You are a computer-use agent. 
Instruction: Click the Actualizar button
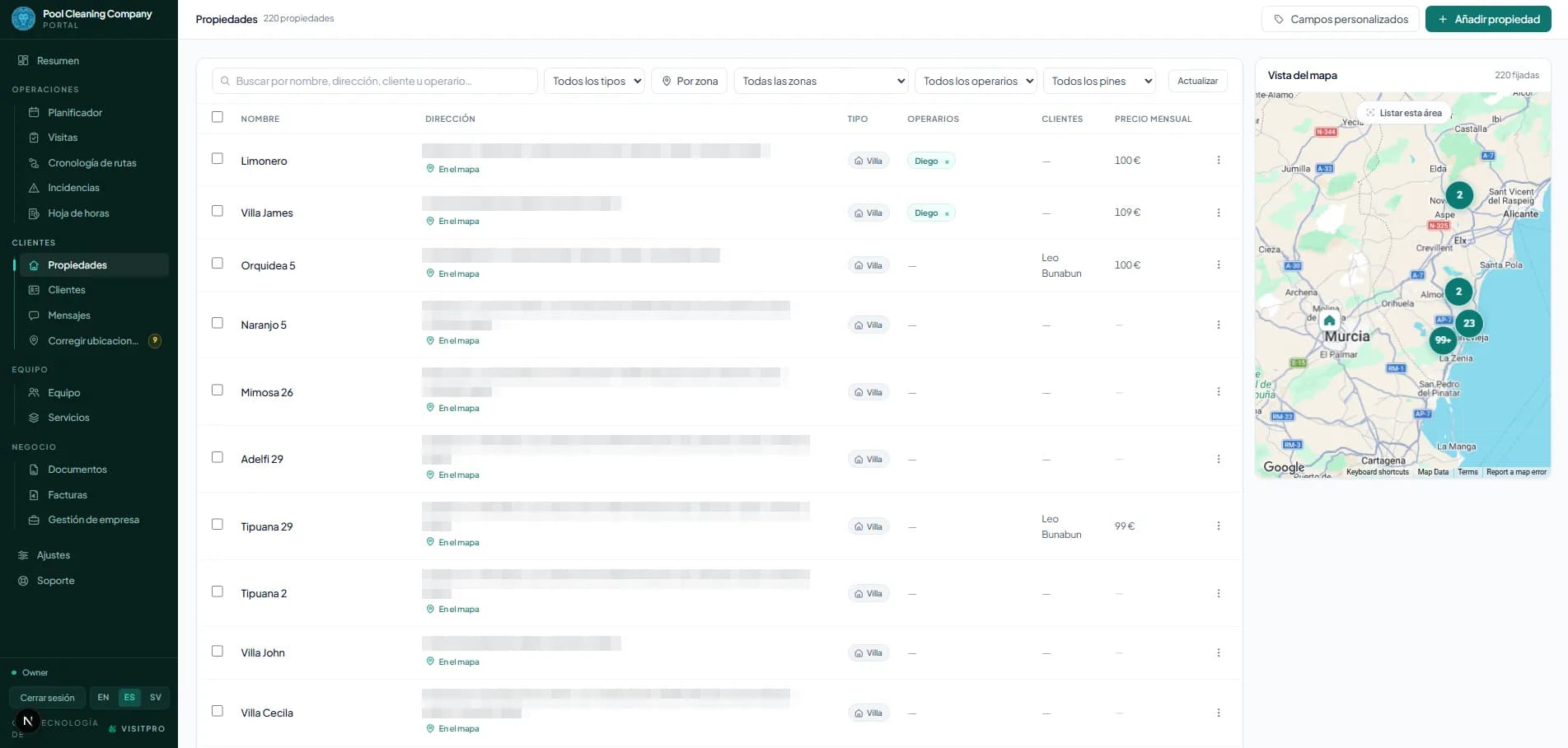tap(1197, 81)
